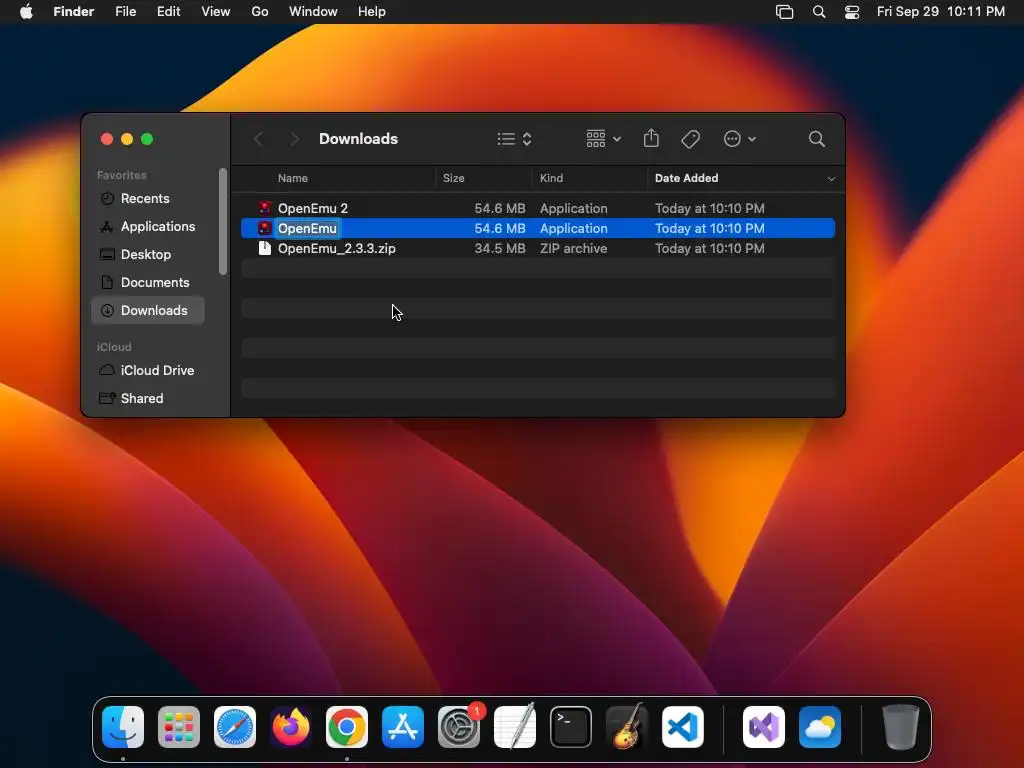Open the Apple menu

26,12
